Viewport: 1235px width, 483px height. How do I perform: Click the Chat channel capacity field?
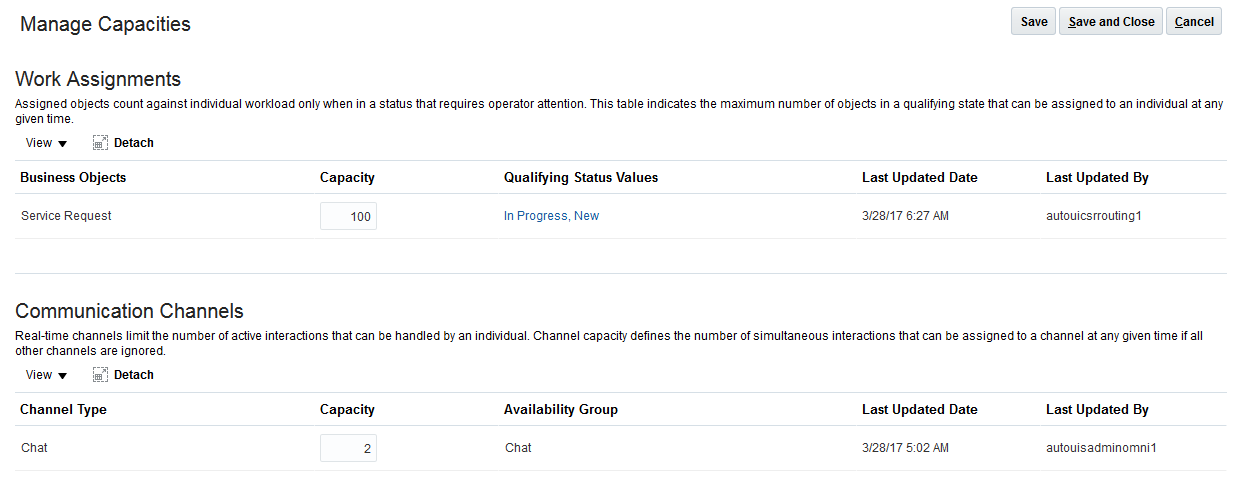tap(348, 448)
